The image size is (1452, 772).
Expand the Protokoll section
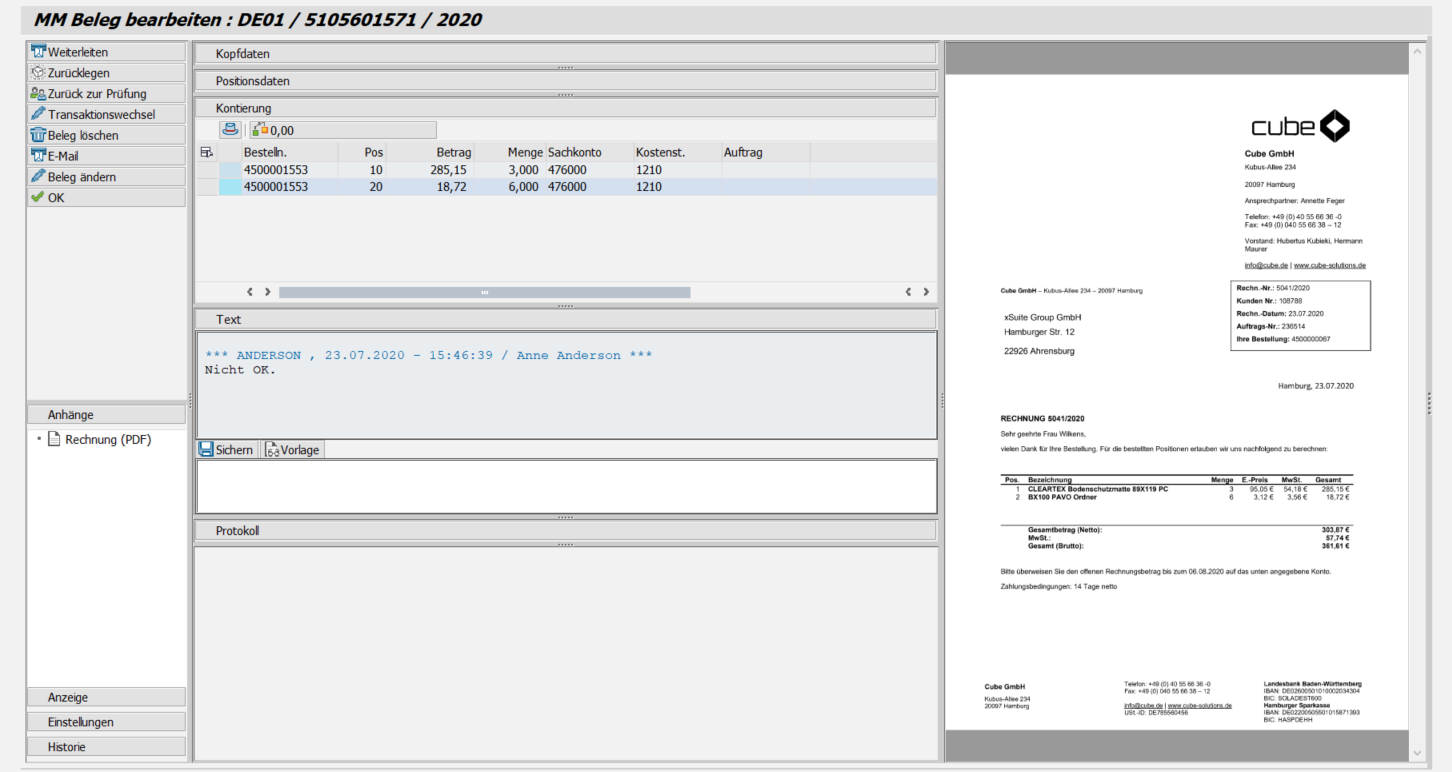564,531
